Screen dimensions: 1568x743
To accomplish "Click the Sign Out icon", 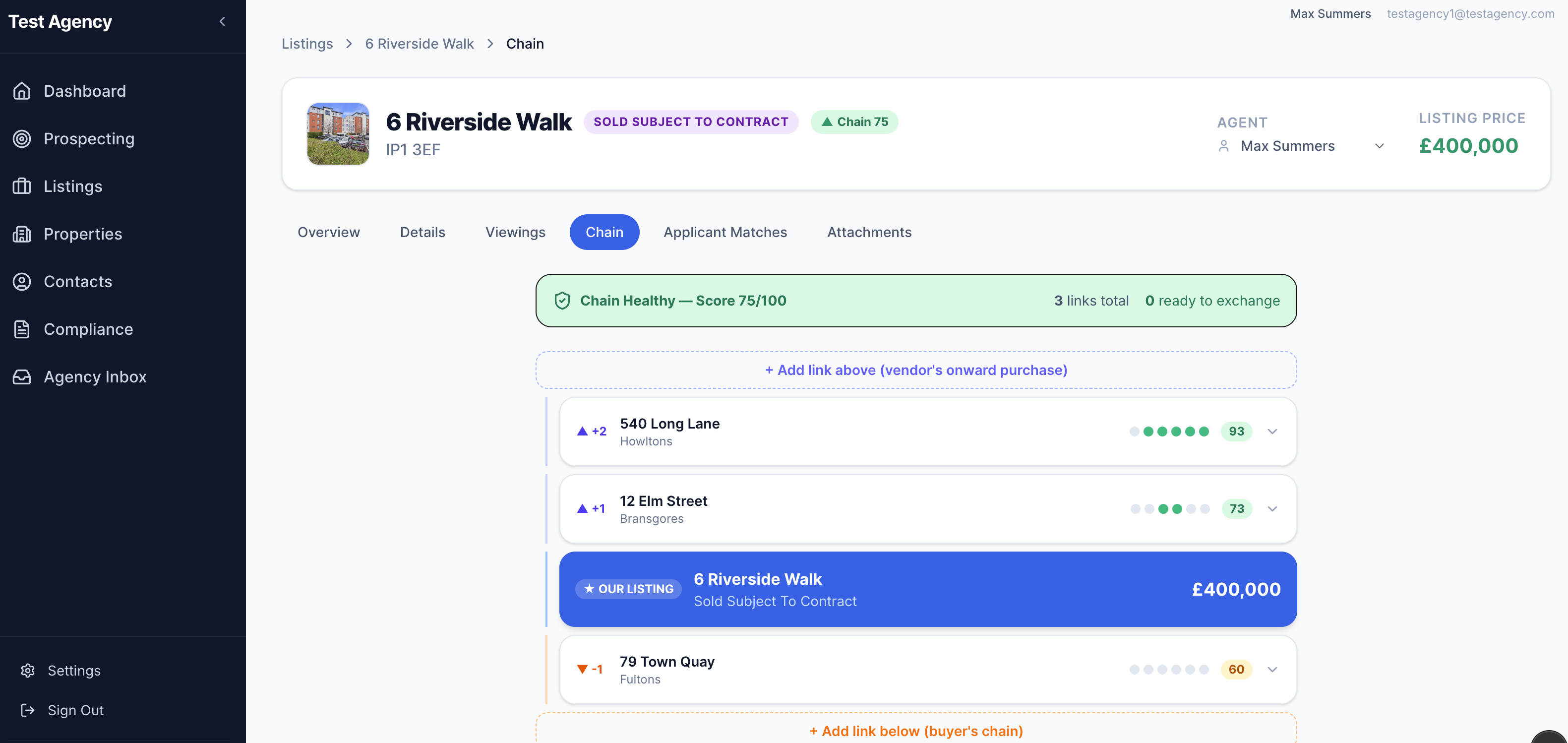I will coord(28,710).
